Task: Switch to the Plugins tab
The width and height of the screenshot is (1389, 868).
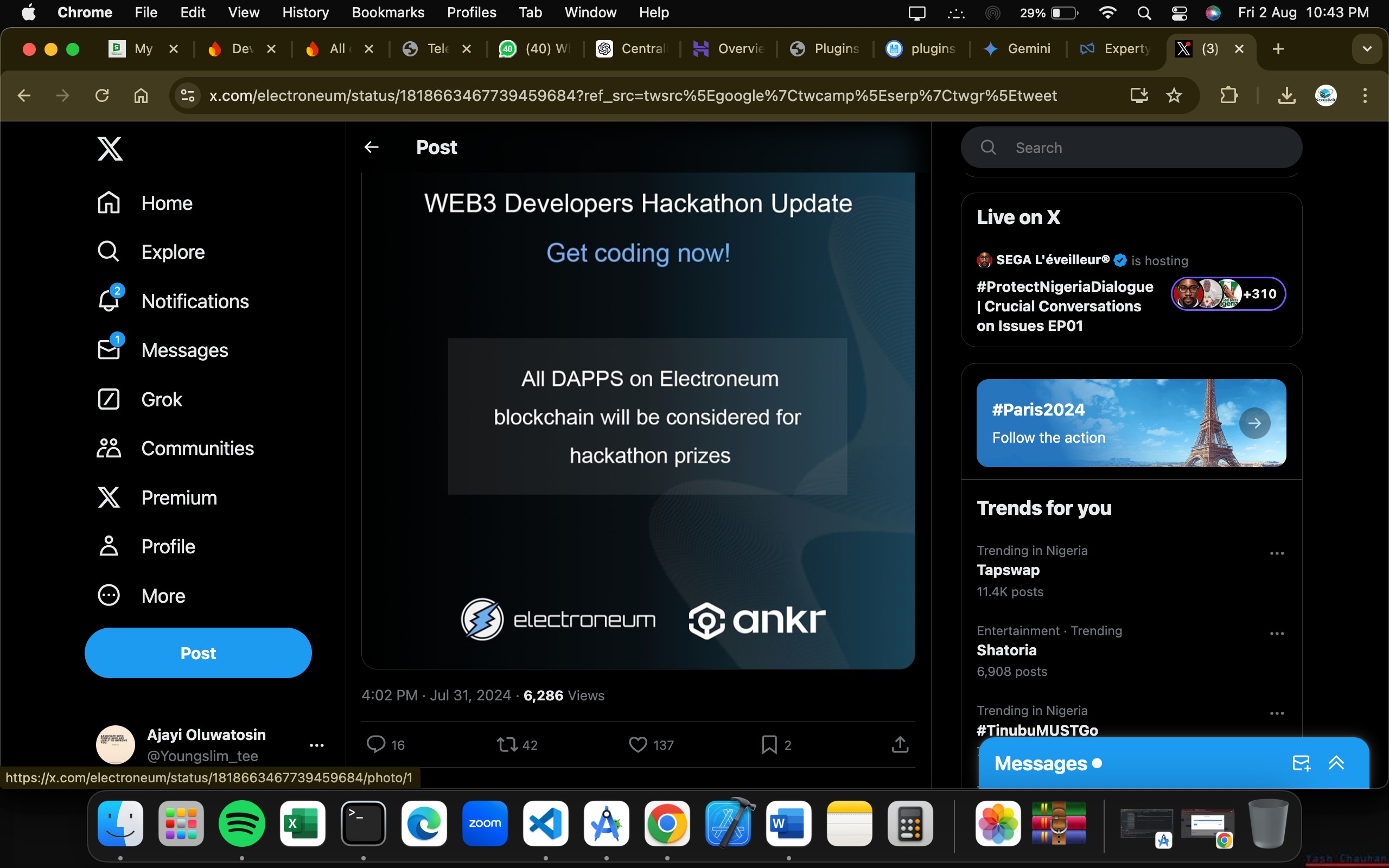Action: [x=825, y=49]
